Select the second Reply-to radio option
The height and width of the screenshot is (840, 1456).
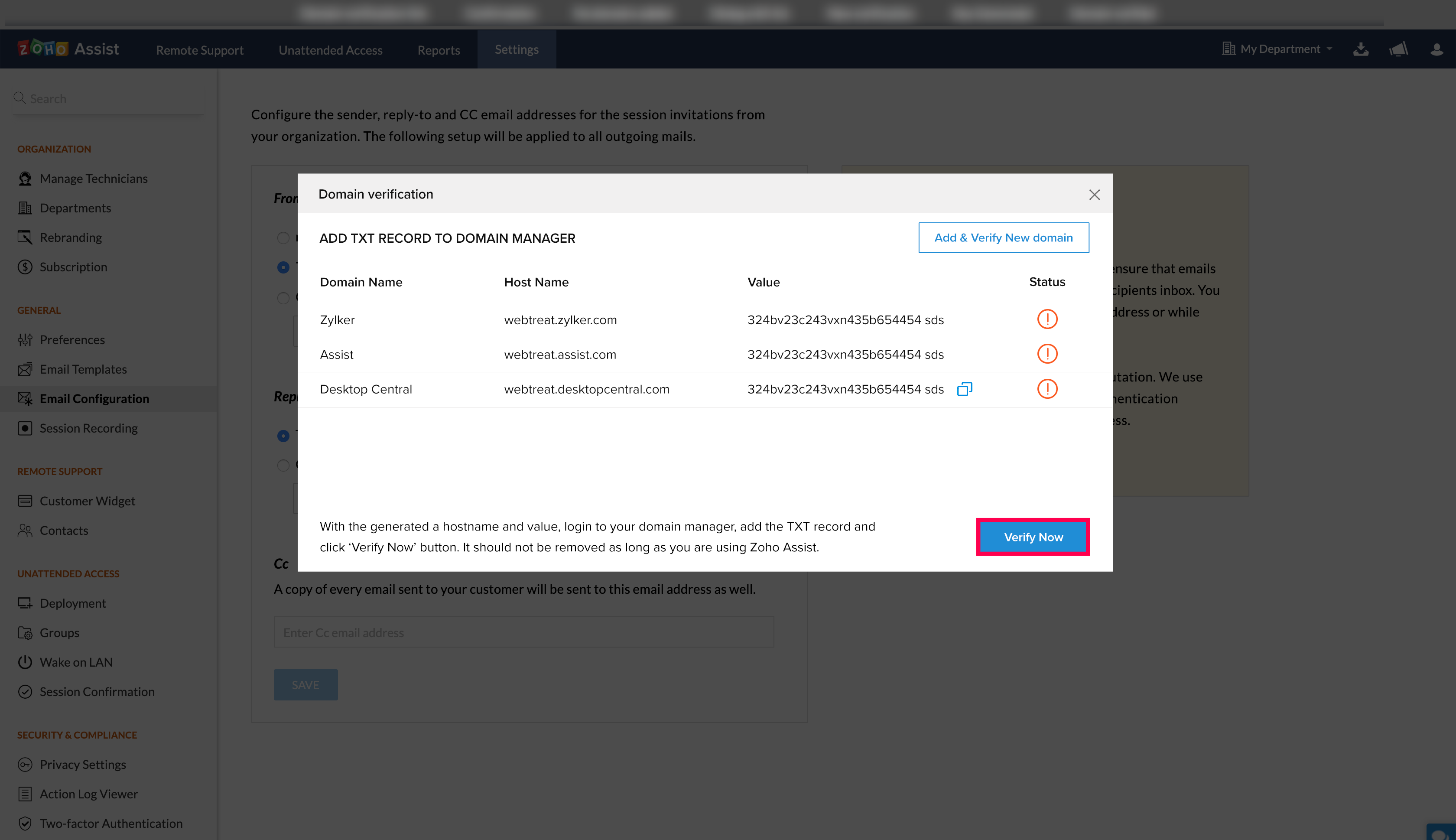(283, 465)
